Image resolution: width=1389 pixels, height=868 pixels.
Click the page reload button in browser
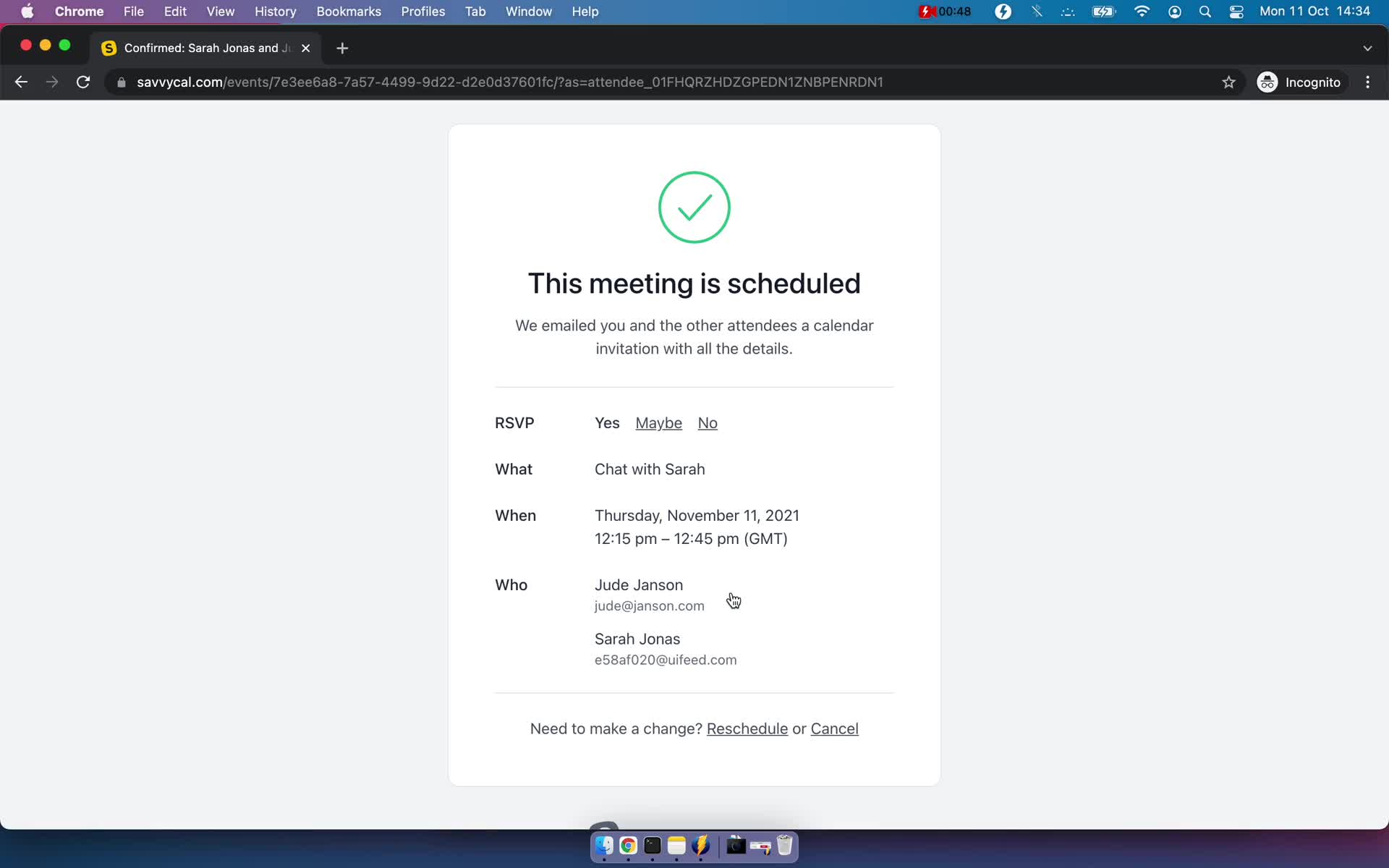pos(85,82)
